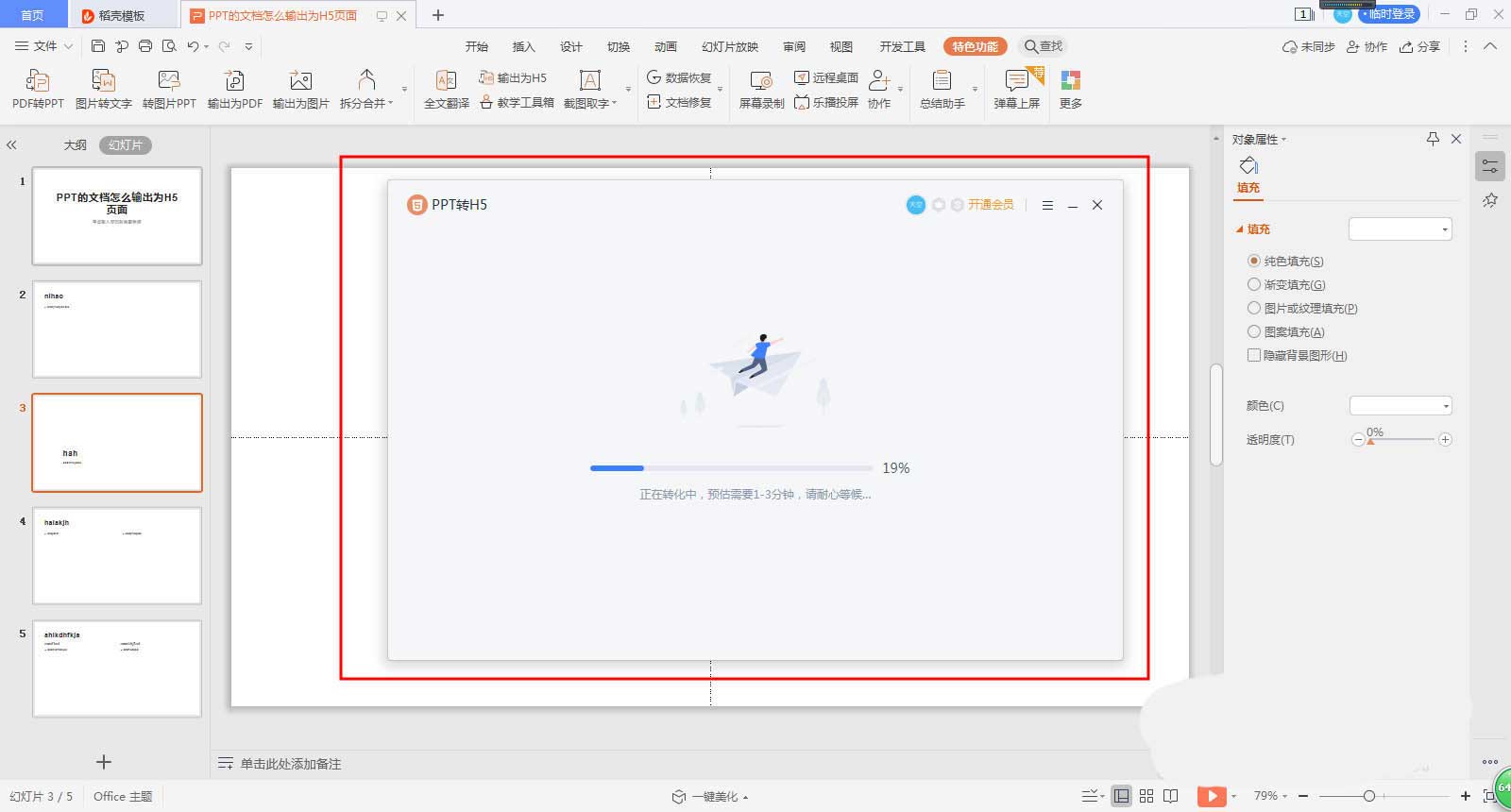Image resolution: width=1511 pixels, height=812 pixels.
Task: Click the zoom slider handle in status bar
Action: tap(1369, 796)
